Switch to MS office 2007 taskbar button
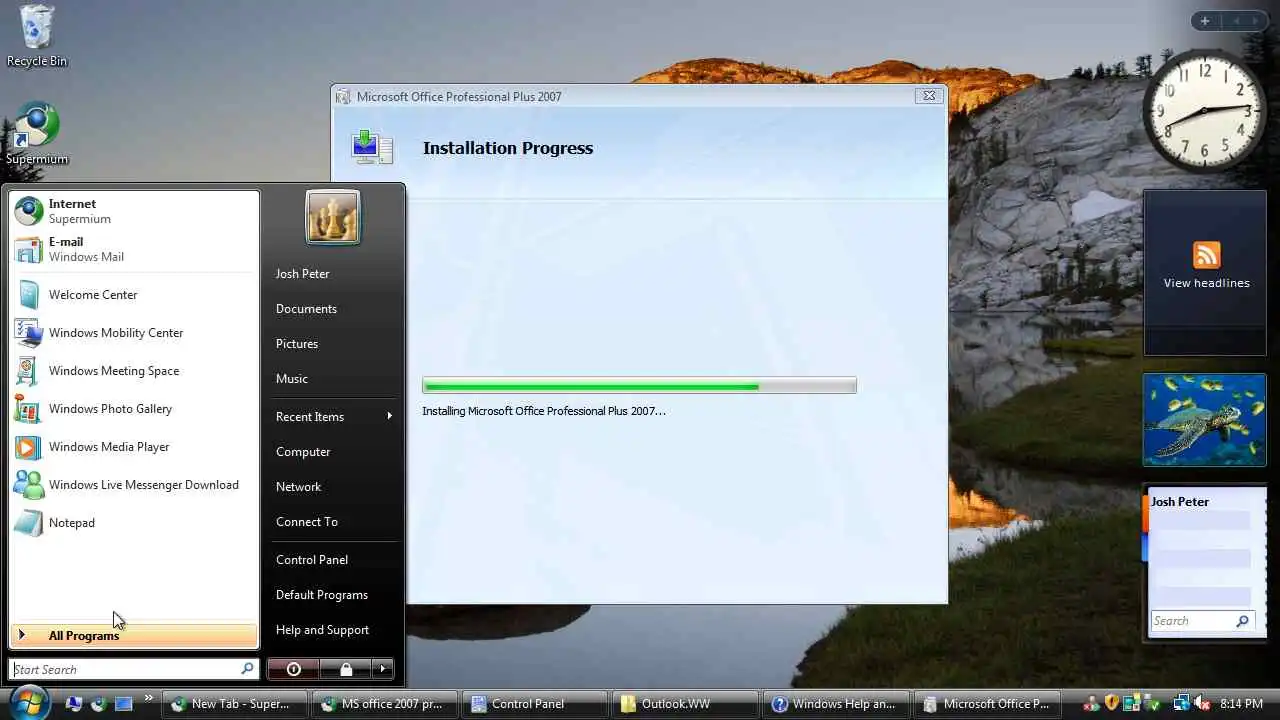Viewport: 1280px width, 720px height. [x=385, y=704]
